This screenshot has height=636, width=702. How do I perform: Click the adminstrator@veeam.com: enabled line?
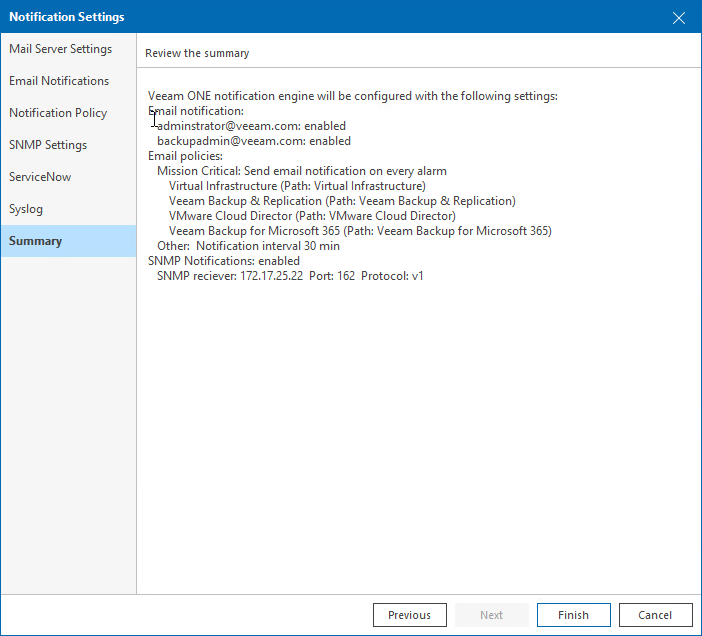(251, 126)
